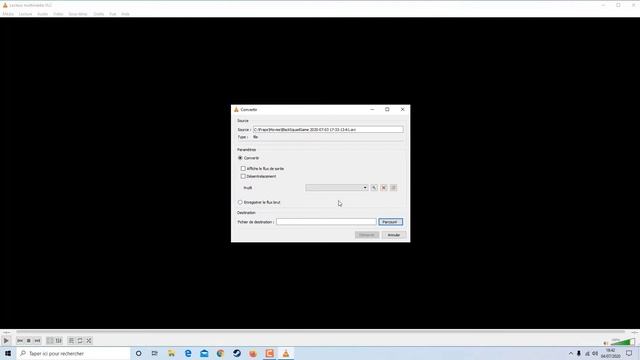Open the taskbar clock and date
Viewport: 640px width, 360px height.
coord(611,353)
